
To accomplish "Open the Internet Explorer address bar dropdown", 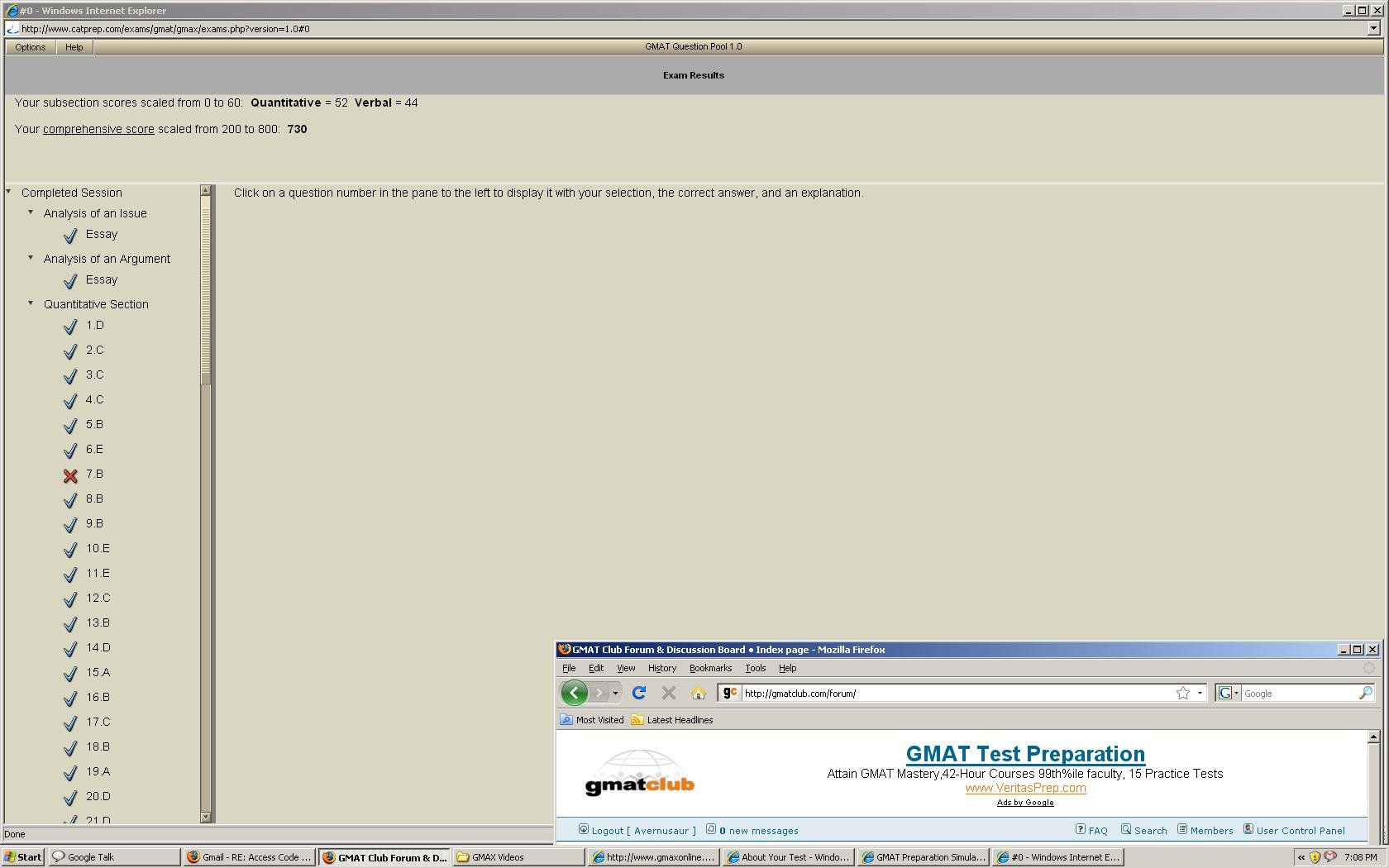I will [1373, 28].
